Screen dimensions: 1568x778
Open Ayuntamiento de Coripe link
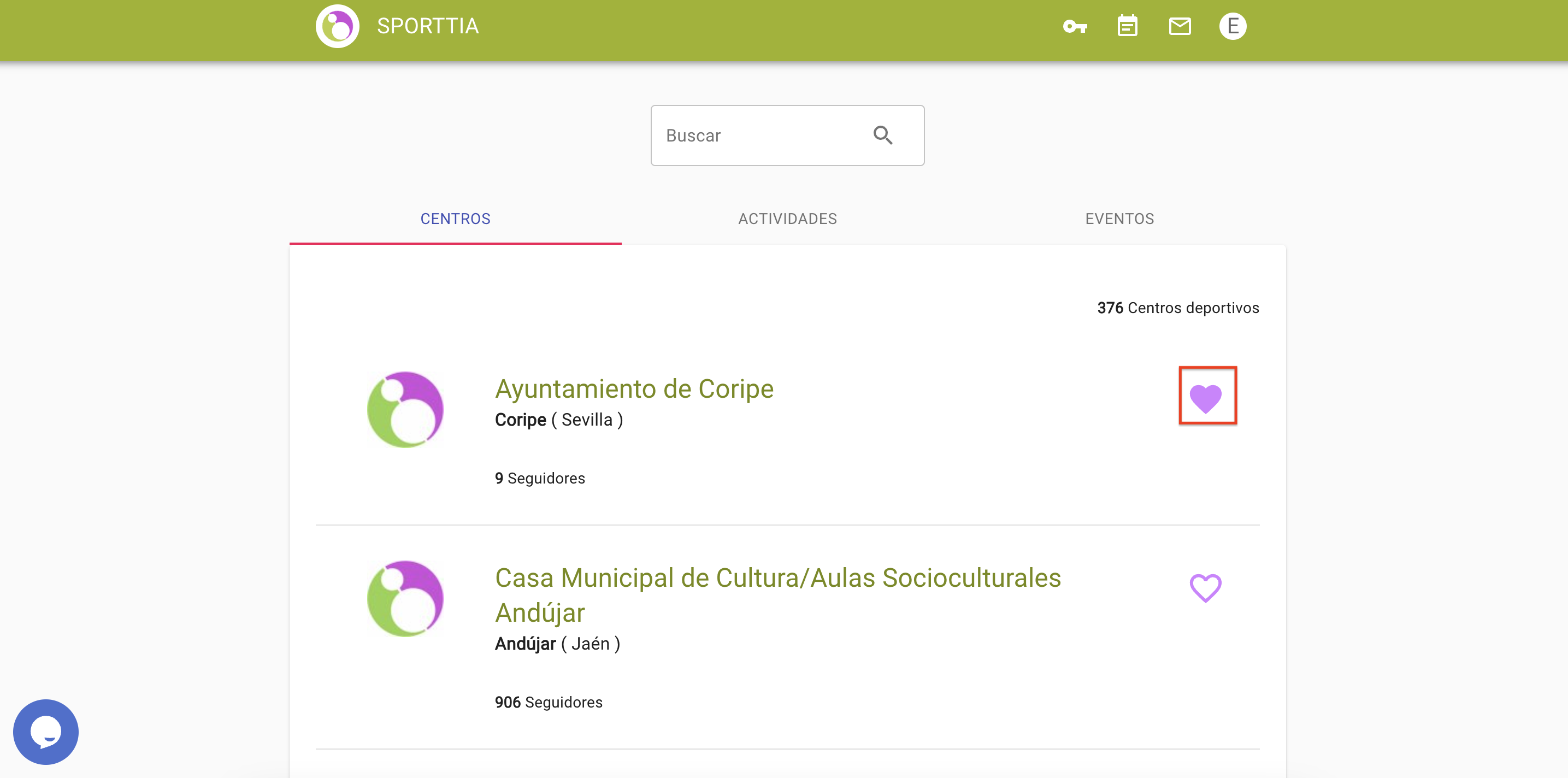pos(634,388)
